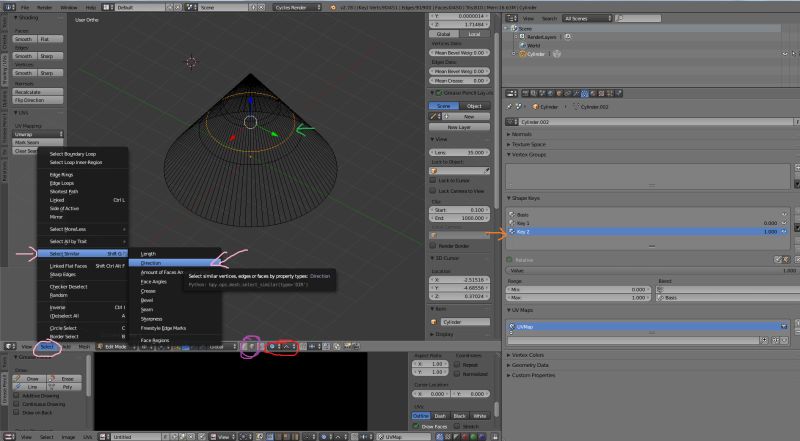Screen dimensions: 800x441
Task: Collapse the UV Maps panel
Action: [520, 310]
